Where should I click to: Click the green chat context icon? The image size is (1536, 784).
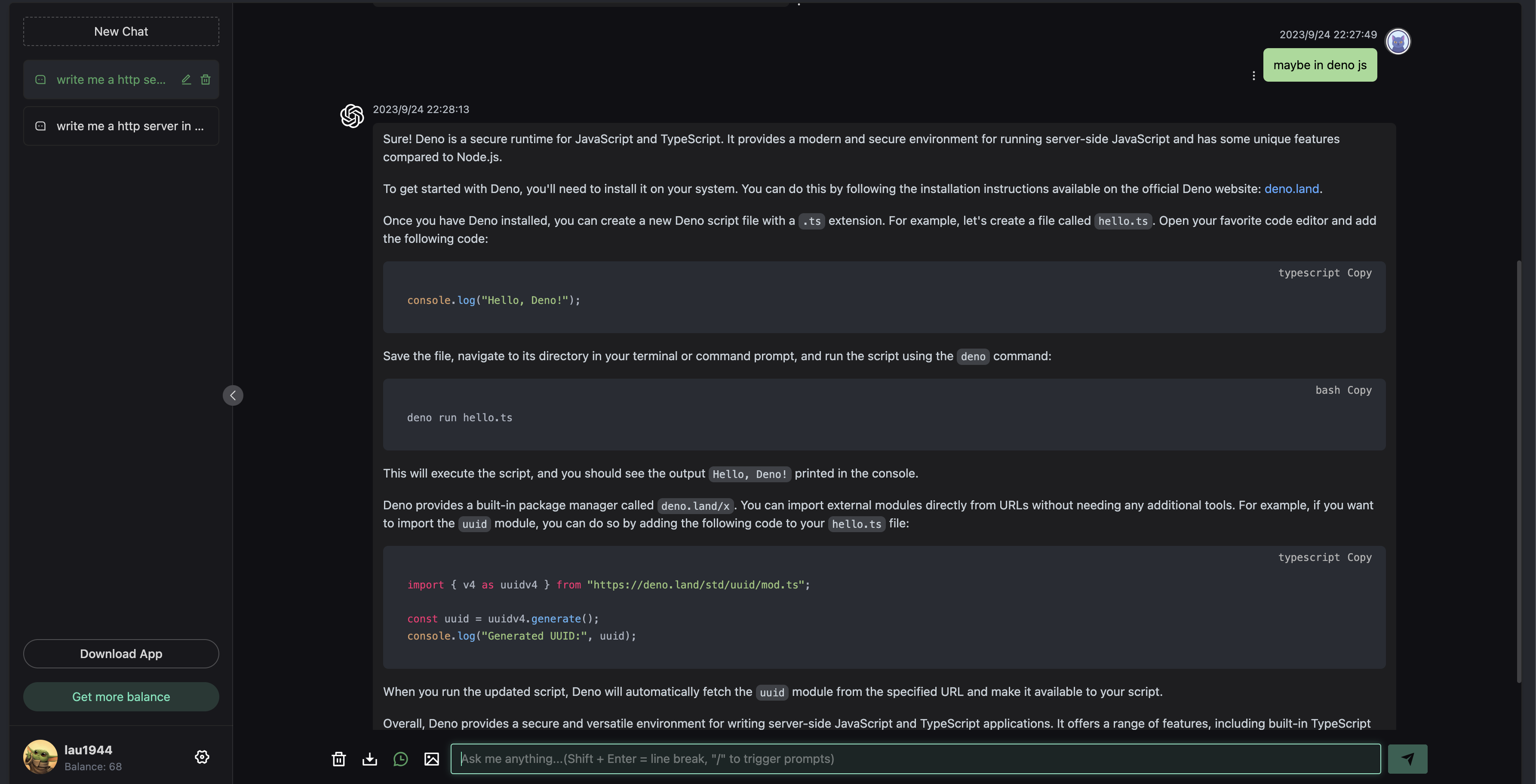pyautogui.click(x=401, y=759)
